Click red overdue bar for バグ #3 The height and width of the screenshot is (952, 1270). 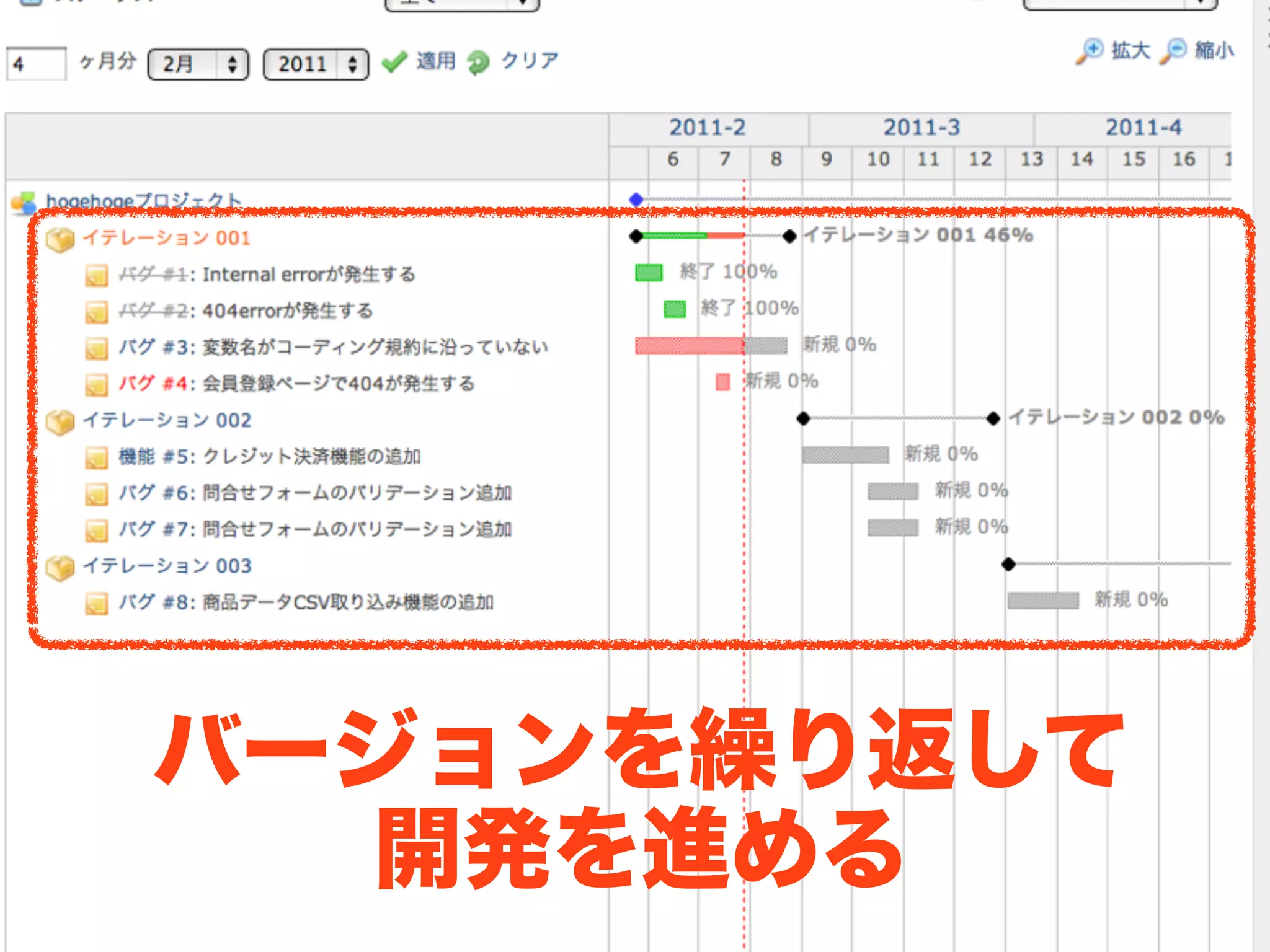click(690, 345)
